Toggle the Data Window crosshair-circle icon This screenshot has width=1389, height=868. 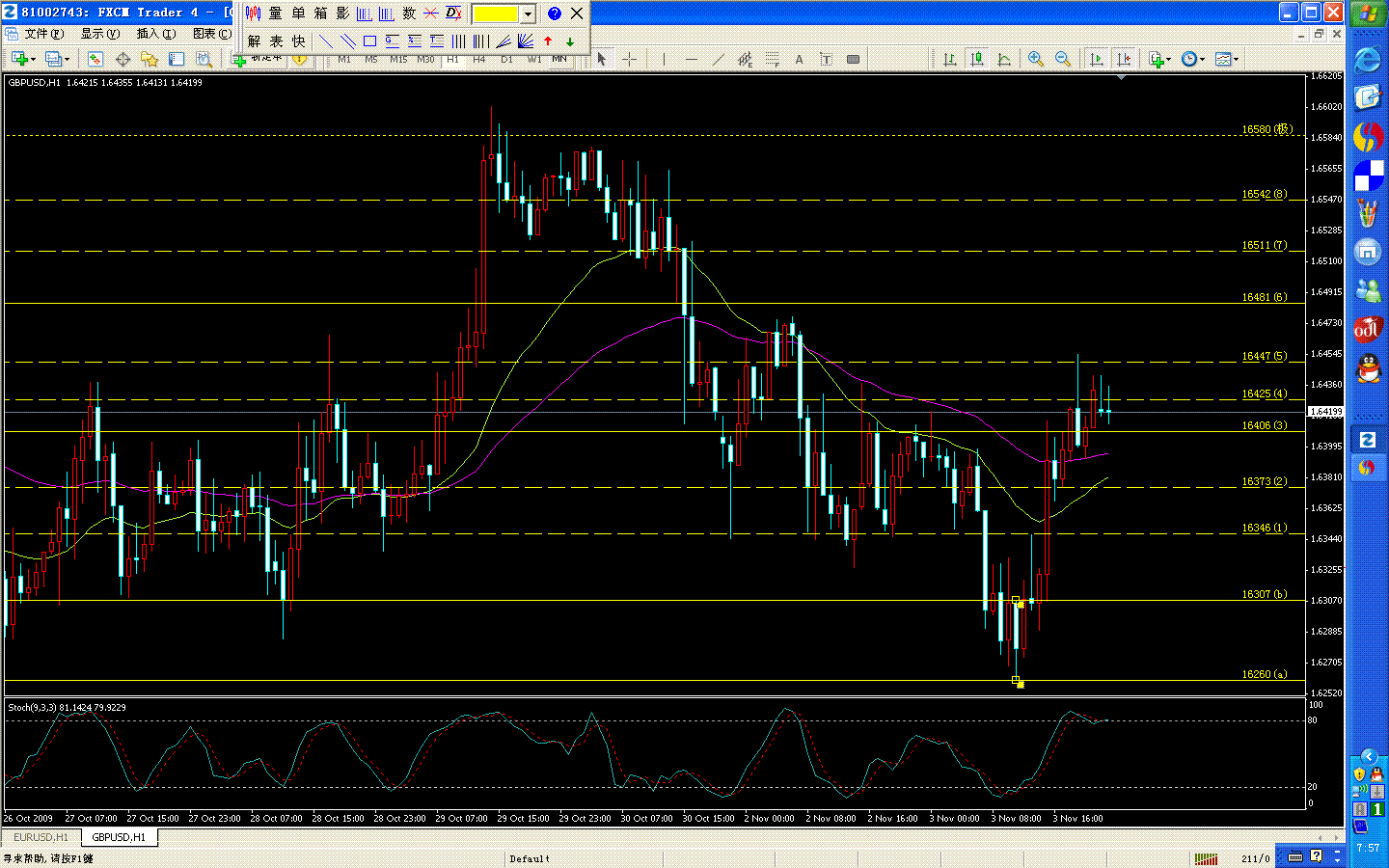[123, 59]
